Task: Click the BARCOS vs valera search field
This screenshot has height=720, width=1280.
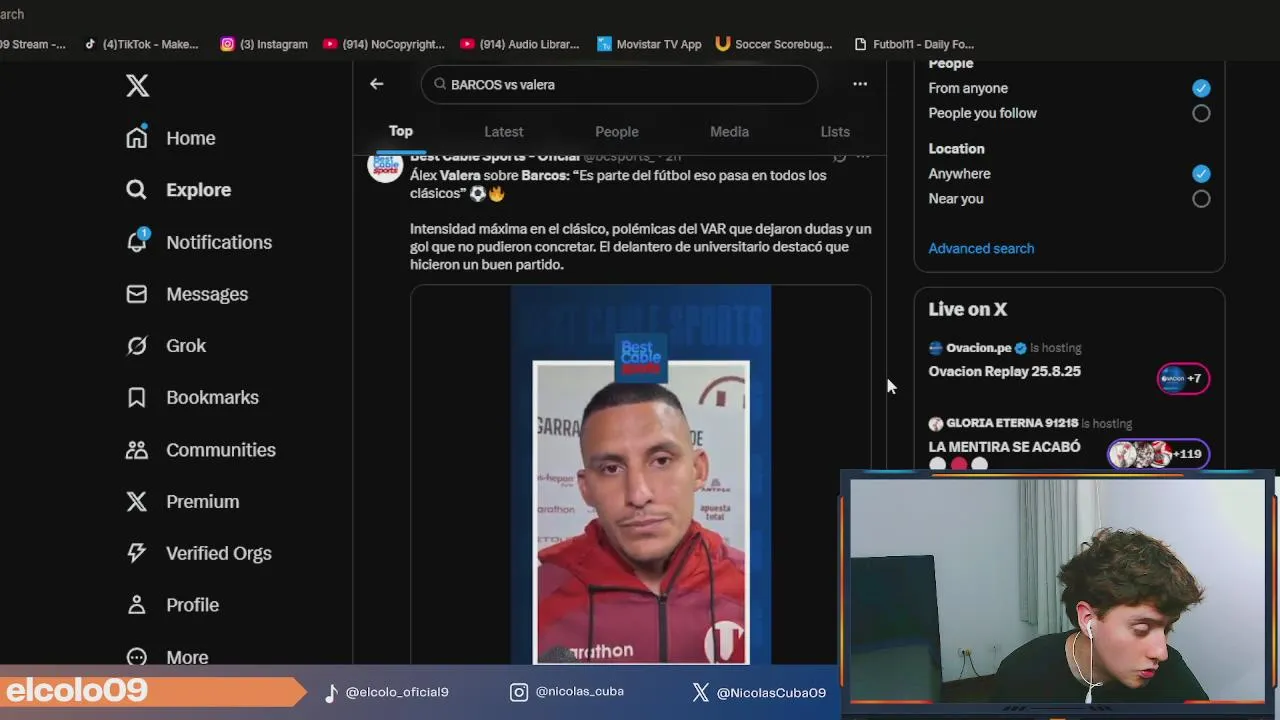Action: coord(619,84)
